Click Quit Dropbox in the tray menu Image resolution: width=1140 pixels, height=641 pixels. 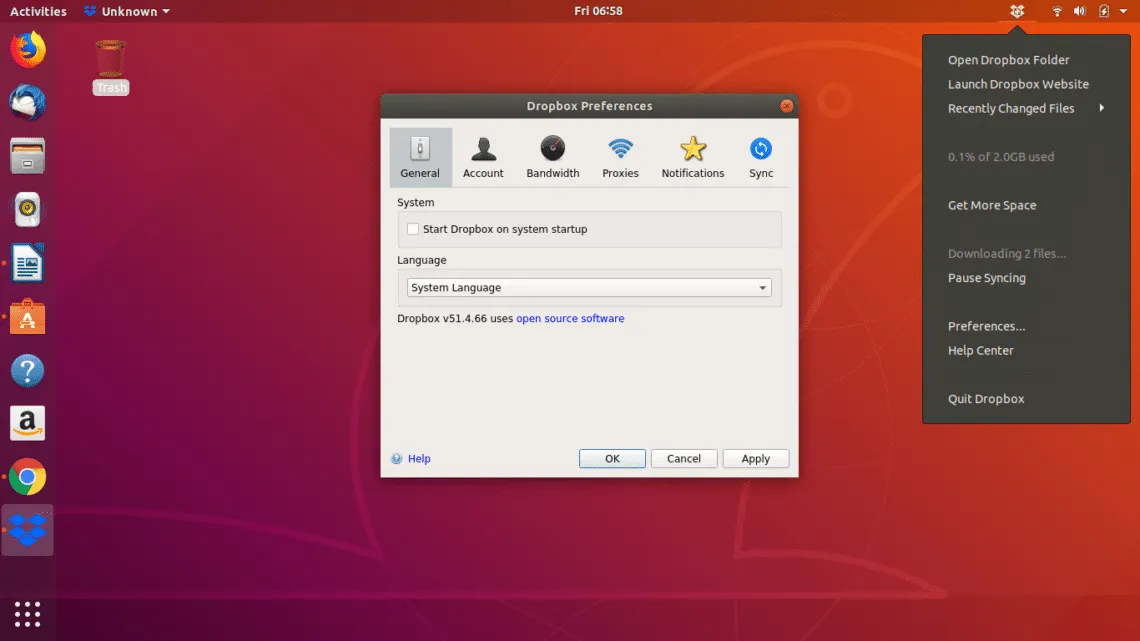click(986, 399)
